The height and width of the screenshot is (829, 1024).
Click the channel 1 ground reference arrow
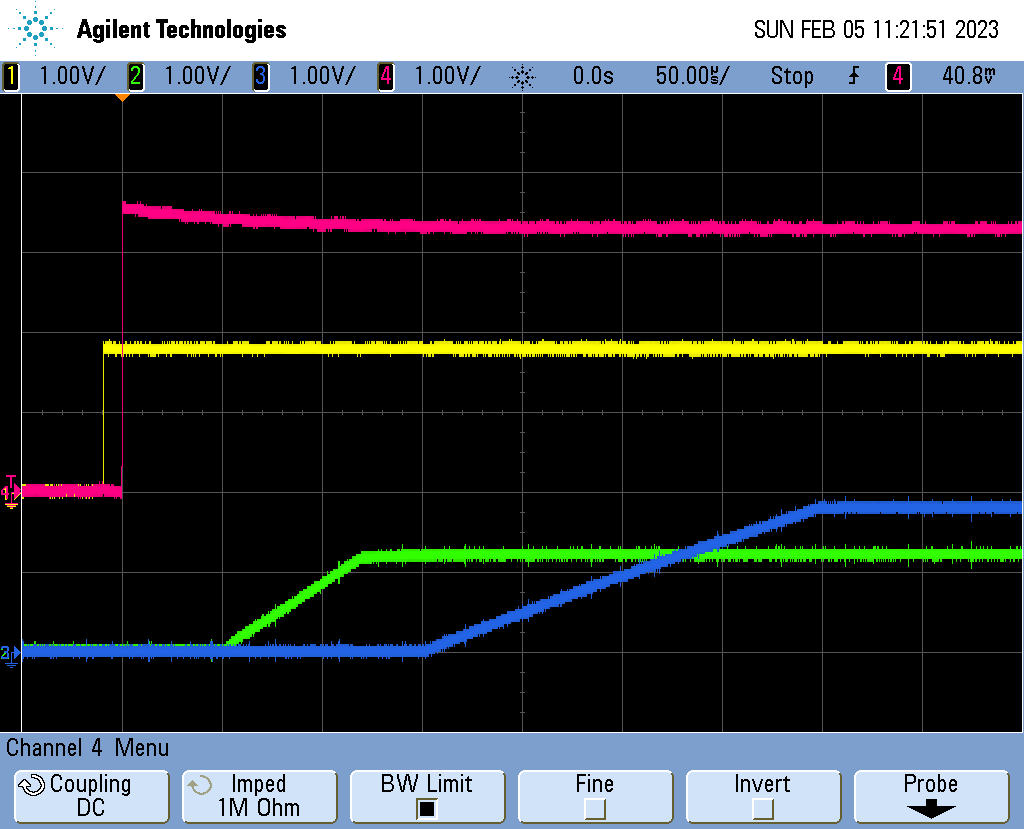click(10, 491)
